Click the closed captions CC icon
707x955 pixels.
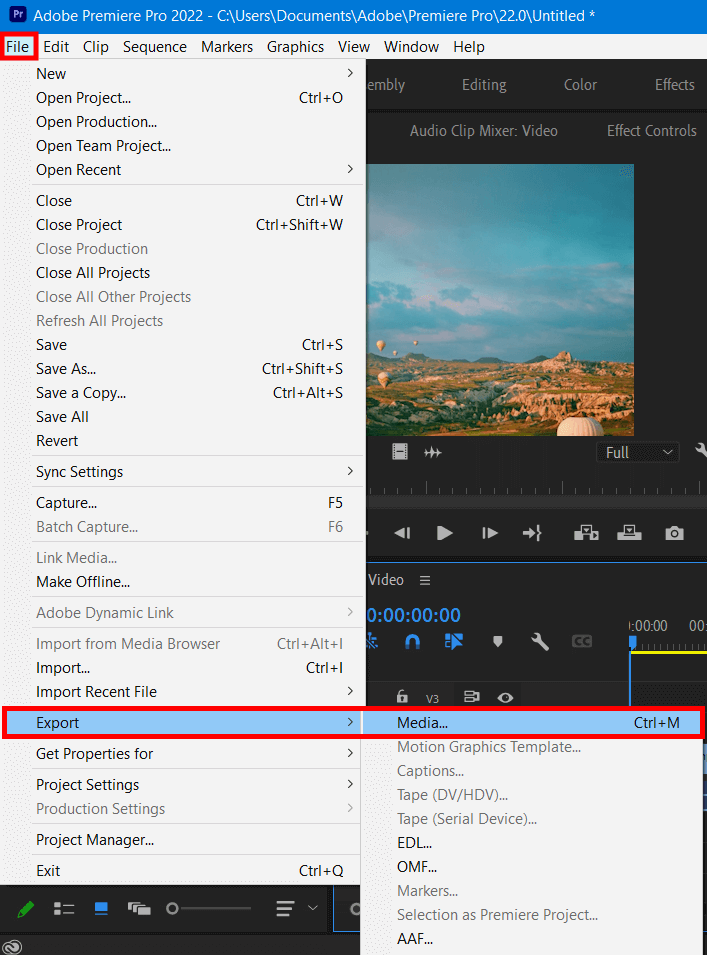pos(582,641)
